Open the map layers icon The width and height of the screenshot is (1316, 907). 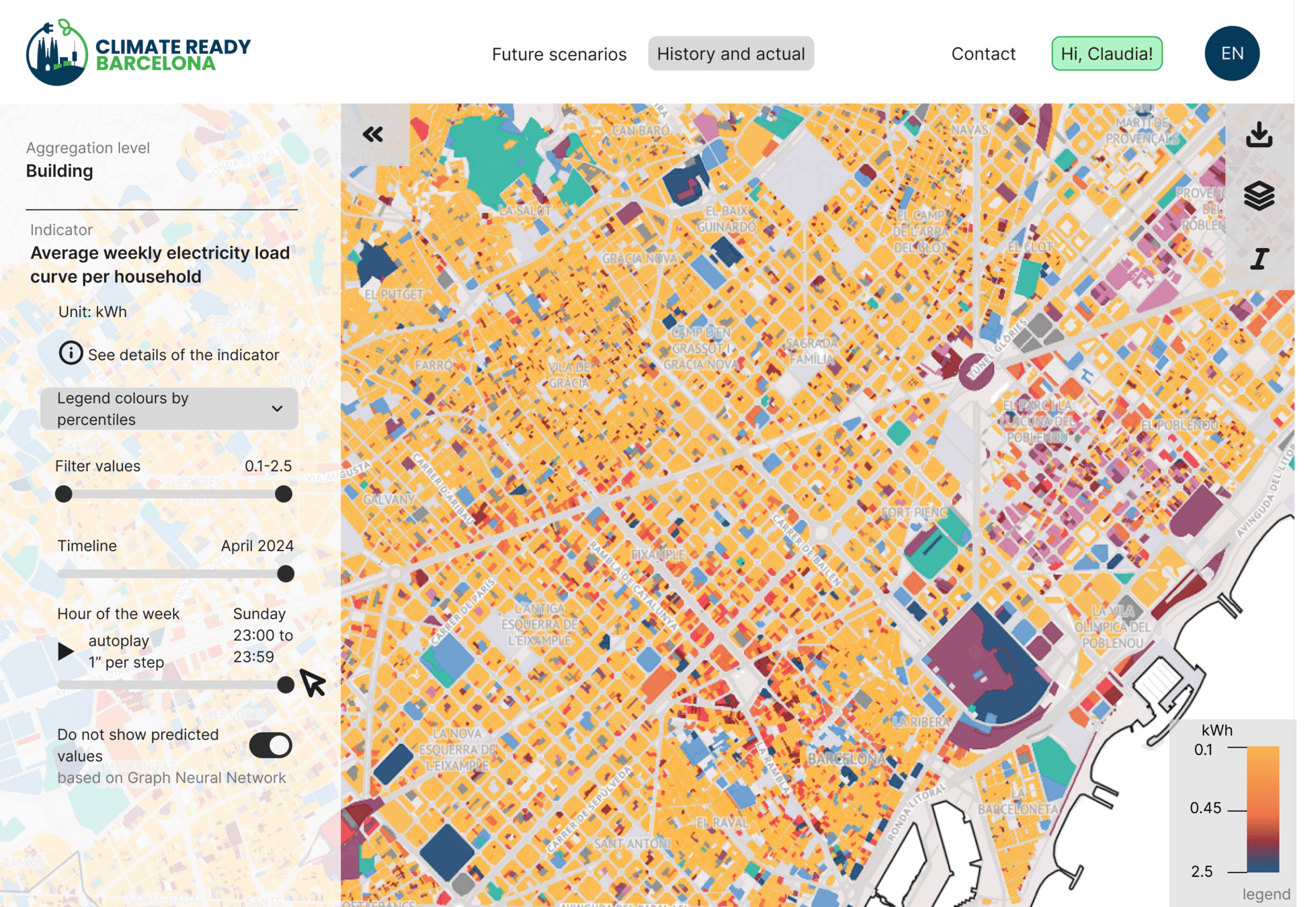1259,196
